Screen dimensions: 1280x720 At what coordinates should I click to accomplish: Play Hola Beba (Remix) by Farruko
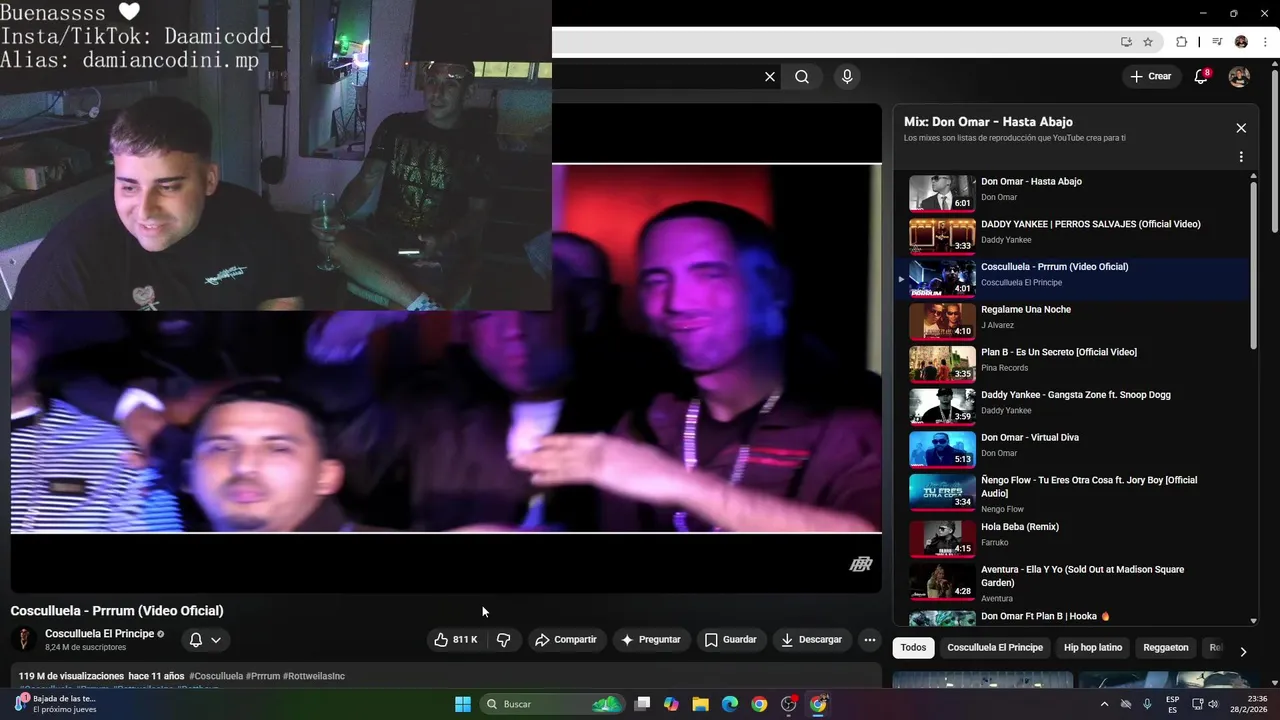1073,538
